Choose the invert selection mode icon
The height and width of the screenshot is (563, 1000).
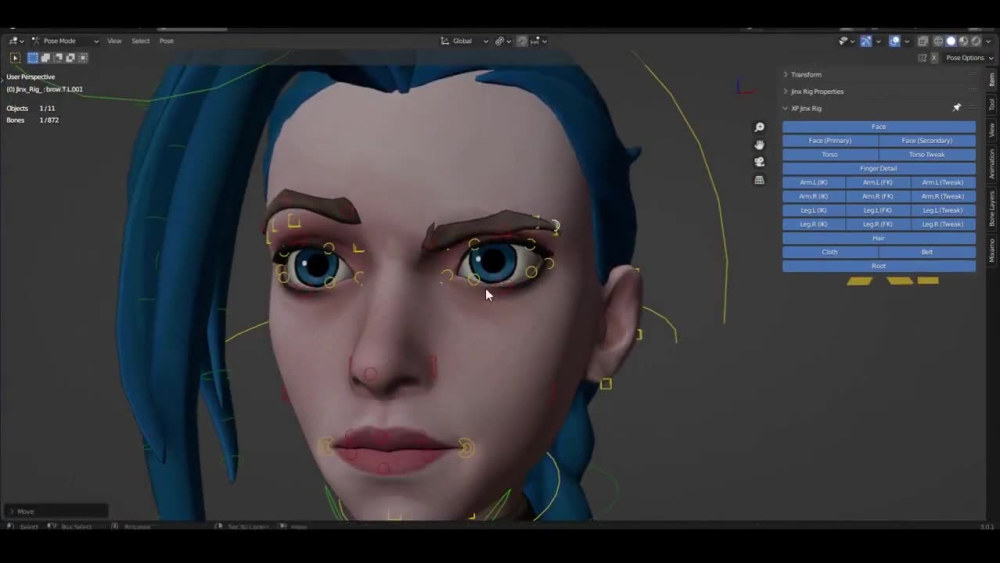(x=70, y=57)
